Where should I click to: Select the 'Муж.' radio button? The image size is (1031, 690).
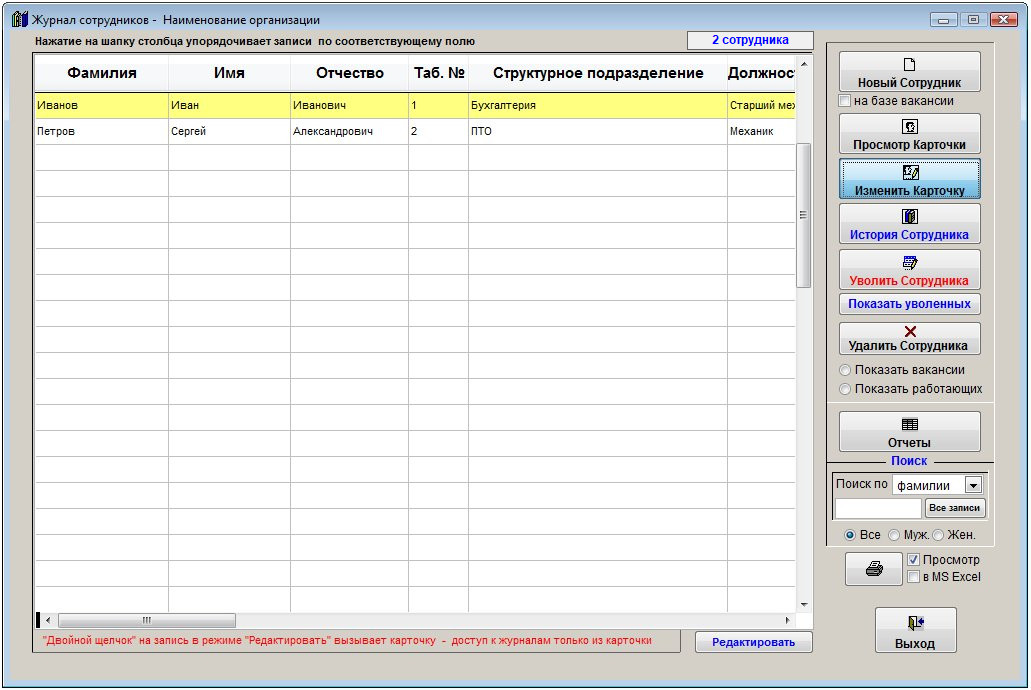(894, 535)
